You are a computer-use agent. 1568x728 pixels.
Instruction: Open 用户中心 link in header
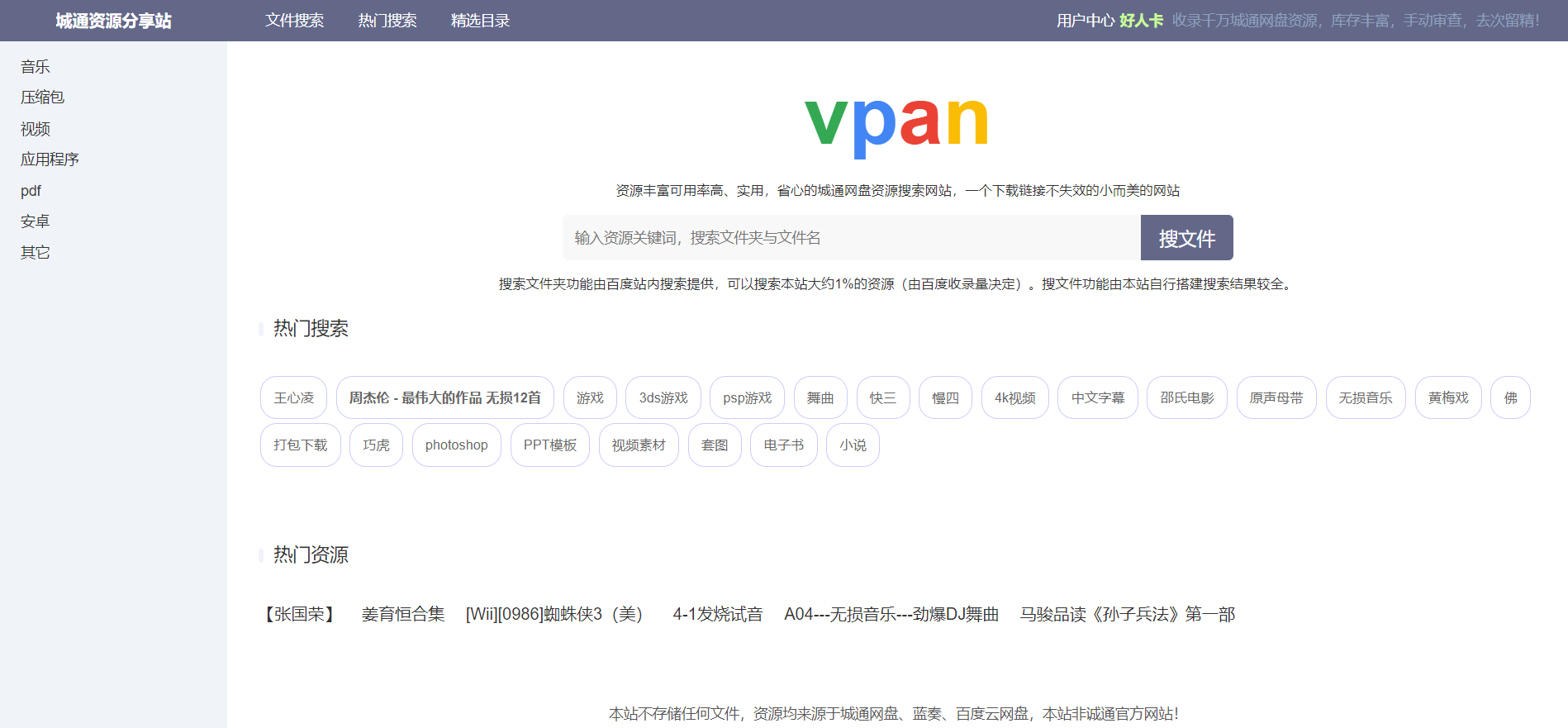[1085, 21]
